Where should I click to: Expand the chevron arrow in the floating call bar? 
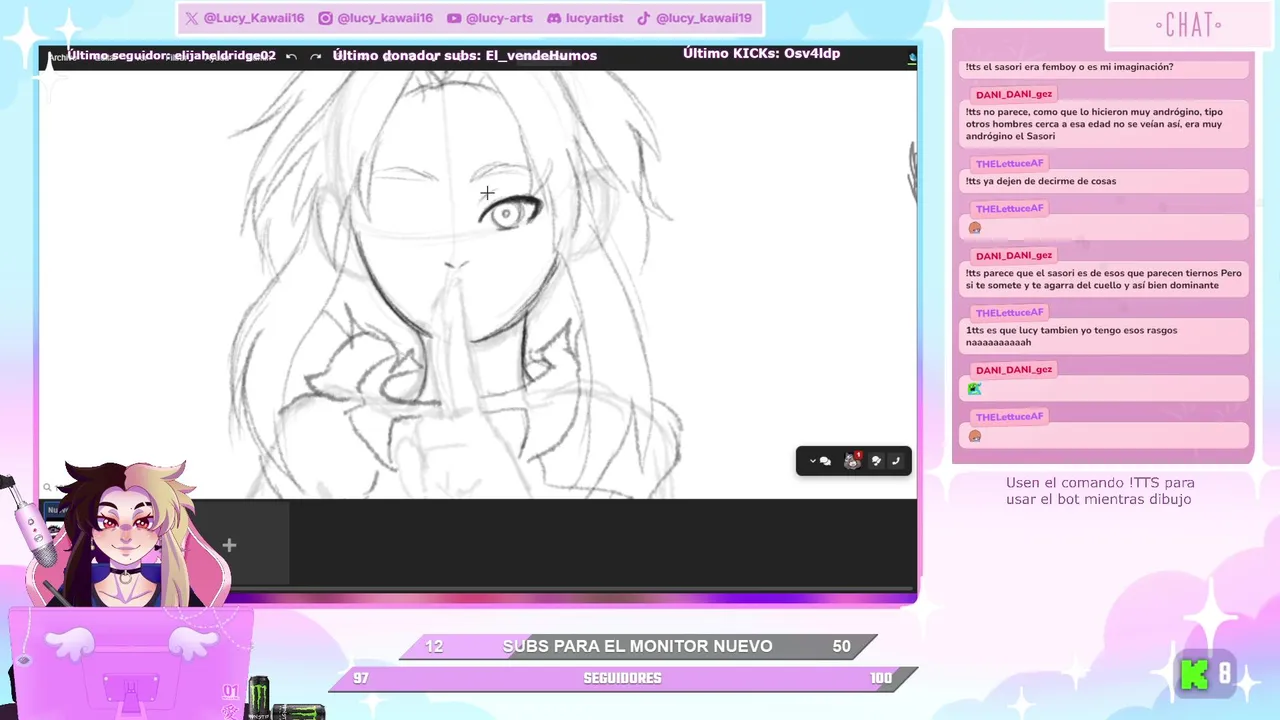click(811, 461)
